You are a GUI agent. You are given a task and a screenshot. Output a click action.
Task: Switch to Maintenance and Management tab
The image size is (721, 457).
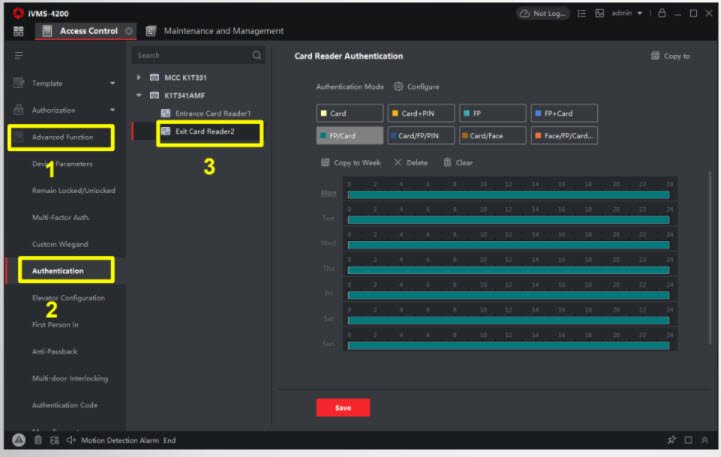coord(222,31)
